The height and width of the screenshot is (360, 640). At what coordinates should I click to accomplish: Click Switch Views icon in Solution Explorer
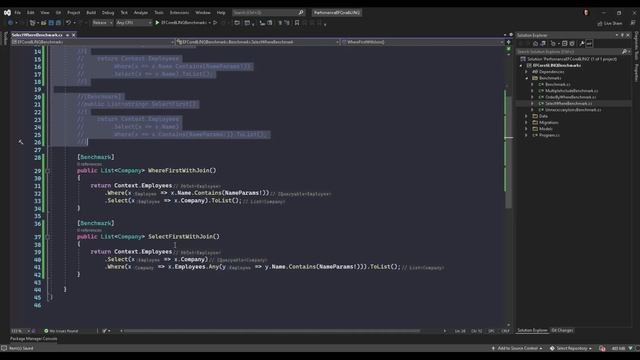[x=543, y=44]
